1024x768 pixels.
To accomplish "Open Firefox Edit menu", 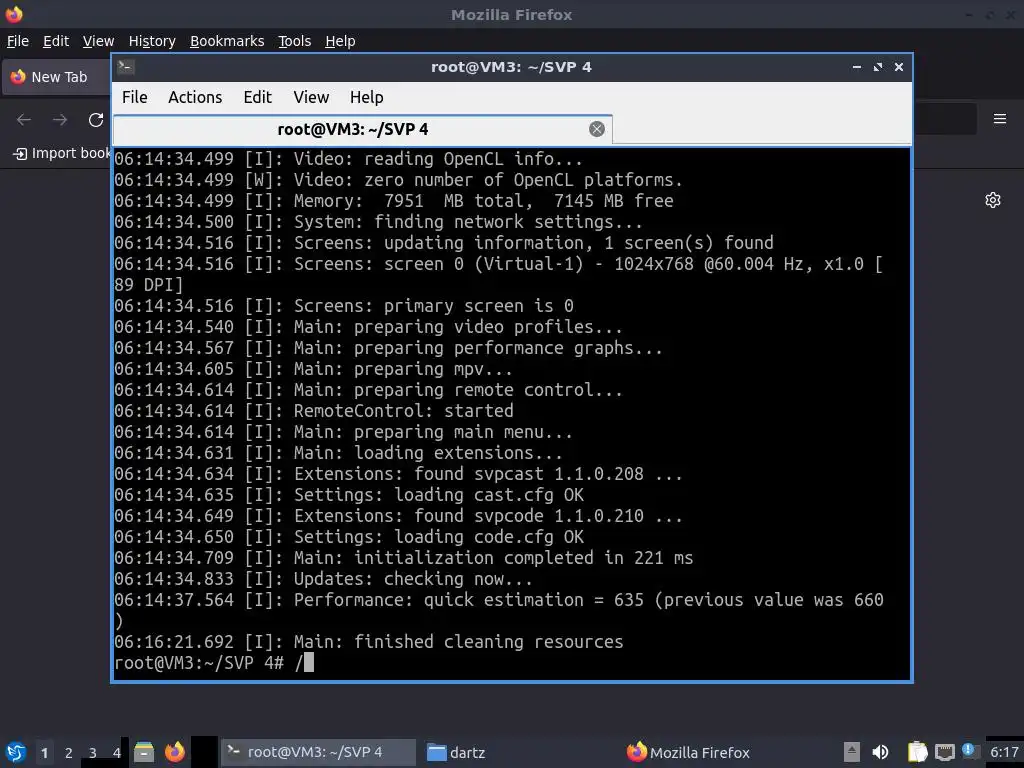I will pyautogui.click(x=56, y=41).
